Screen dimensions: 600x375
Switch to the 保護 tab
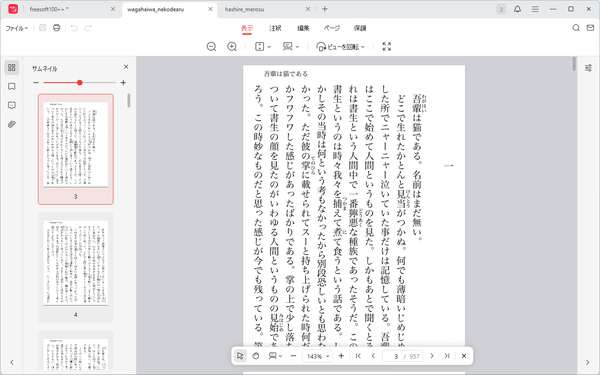(360, 28)
